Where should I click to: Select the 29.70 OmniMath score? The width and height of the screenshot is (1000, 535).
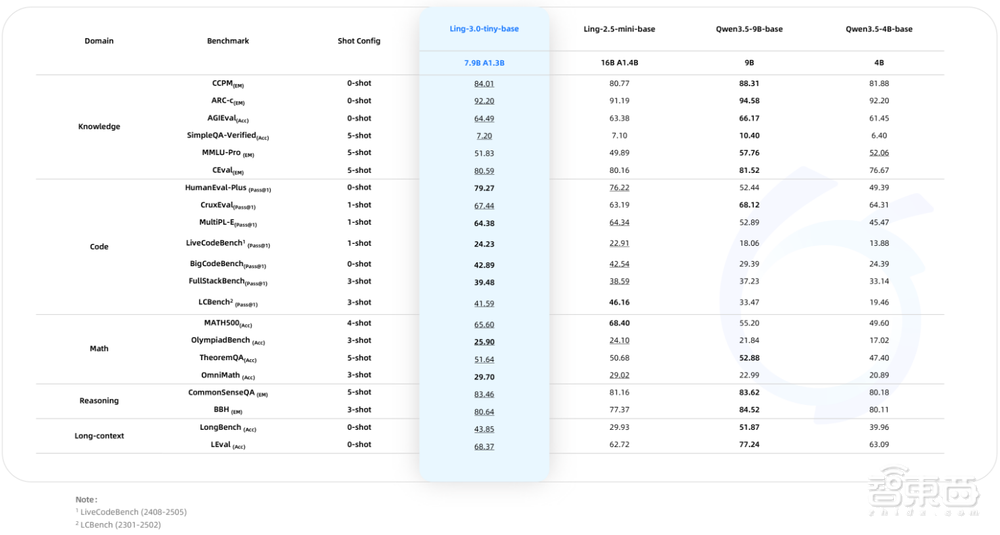484,377
